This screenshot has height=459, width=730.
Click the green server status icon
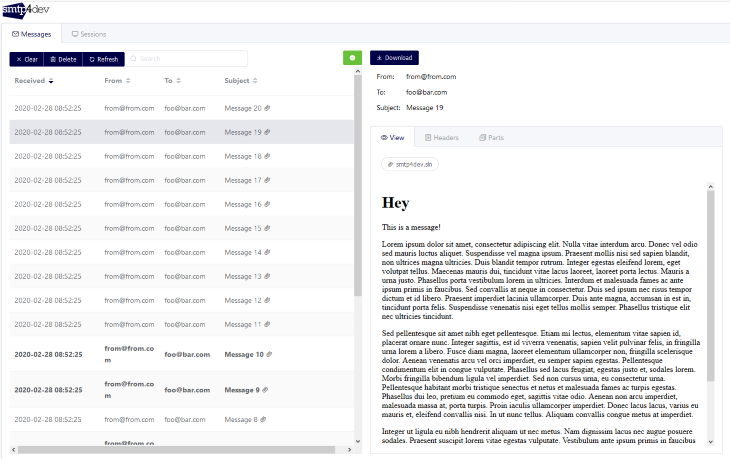click(352, 58)
